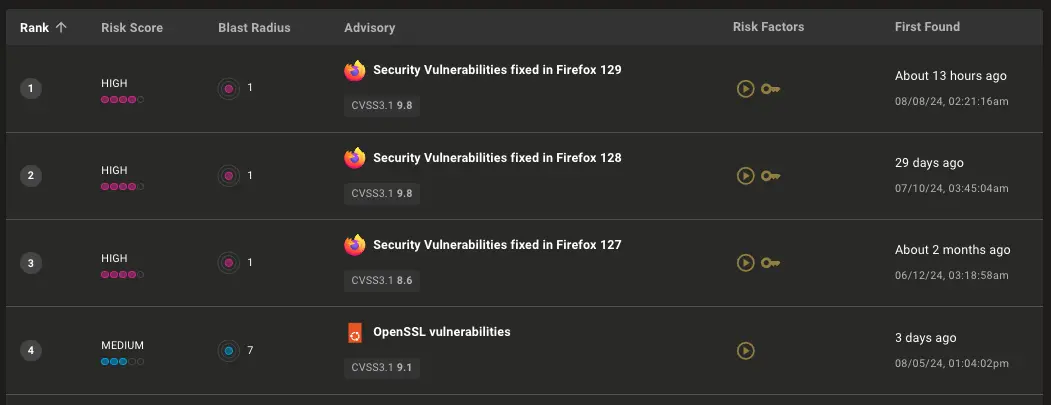The height and width of the screenshot is (405, 1051).
Task: Open Security Vulnerabilities fixed in Firefox 129
Action: pos(497,70)
